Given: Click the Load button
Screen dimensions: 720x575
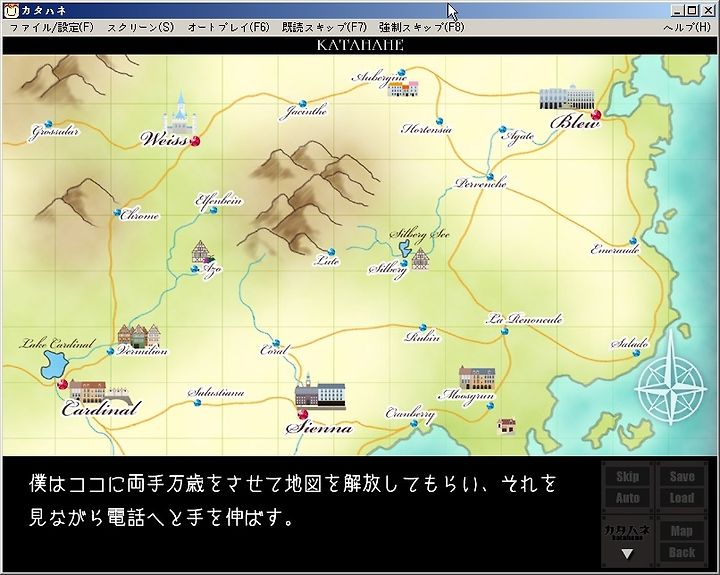Looking at the screenshot, I should [682, 498].
